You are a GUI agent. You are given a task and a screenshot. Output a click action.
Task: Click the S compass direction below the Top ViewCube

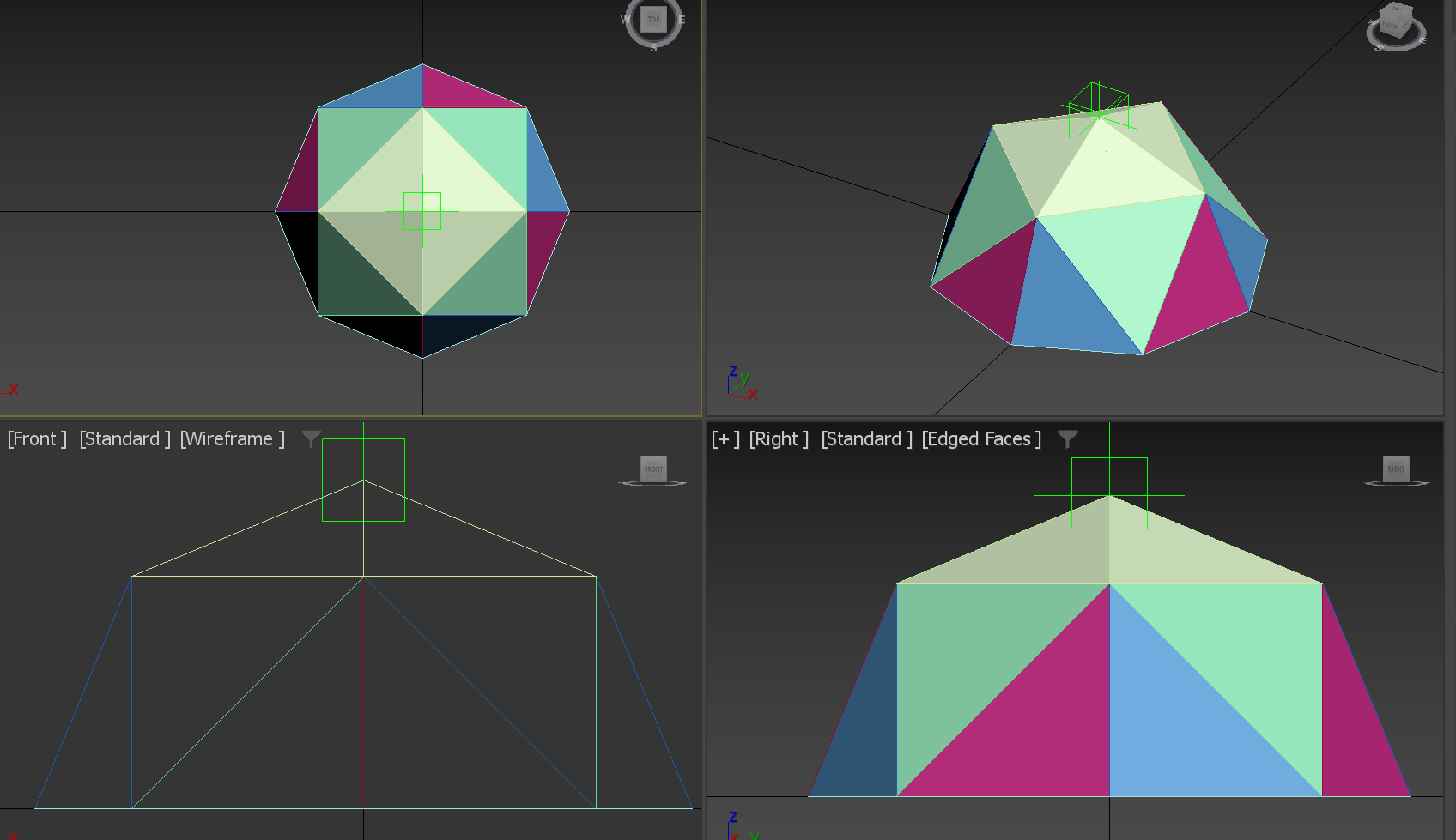(x=654, y=49)
